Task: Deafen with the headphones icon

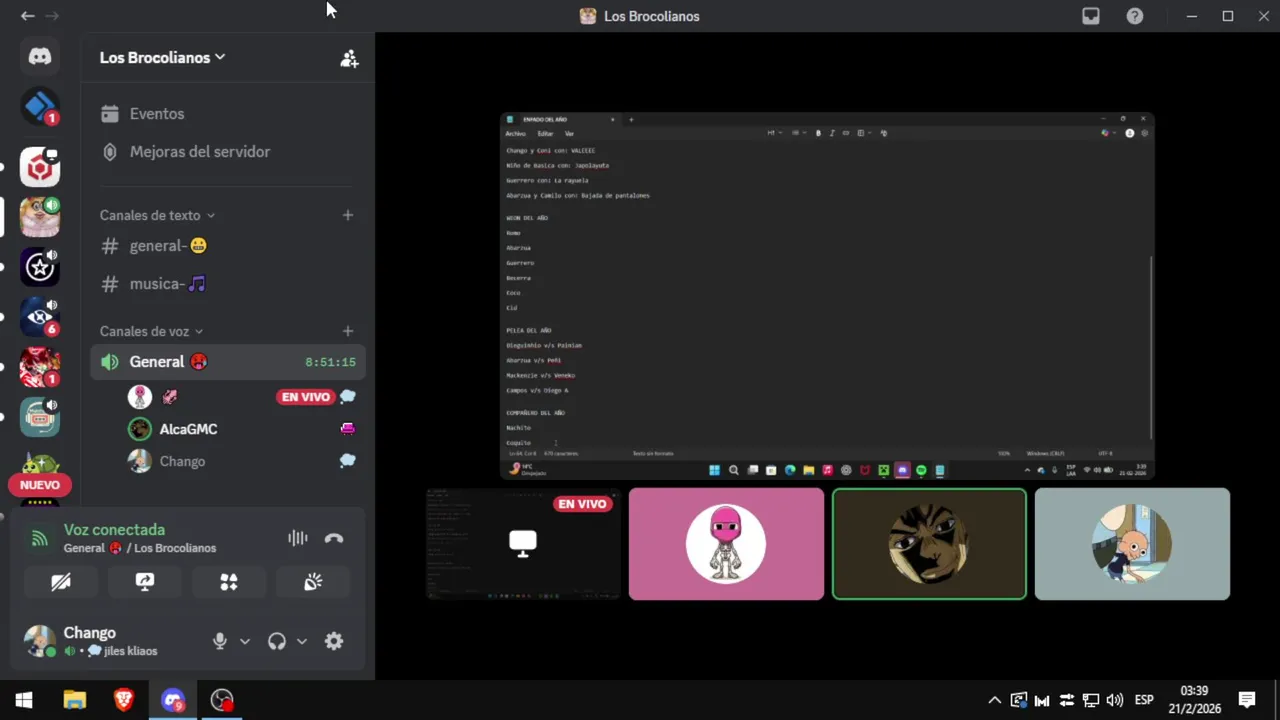Action: [277, 641]
